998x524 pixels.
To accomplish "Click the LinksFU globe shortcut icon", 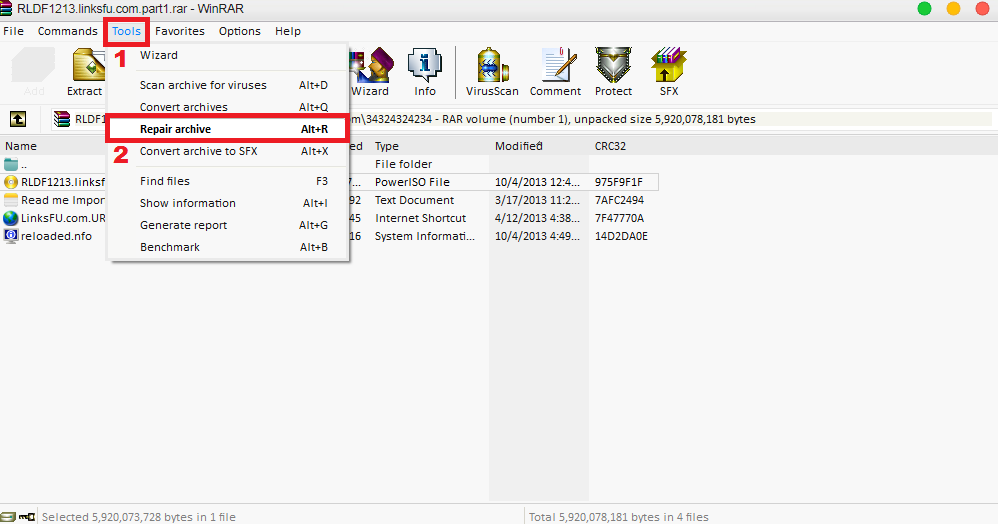I will pos(11,218).
